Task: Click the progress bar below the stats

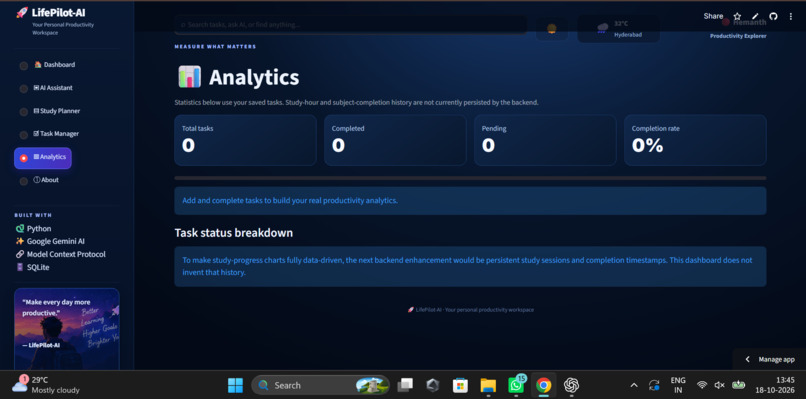Action: pos(470,178)
